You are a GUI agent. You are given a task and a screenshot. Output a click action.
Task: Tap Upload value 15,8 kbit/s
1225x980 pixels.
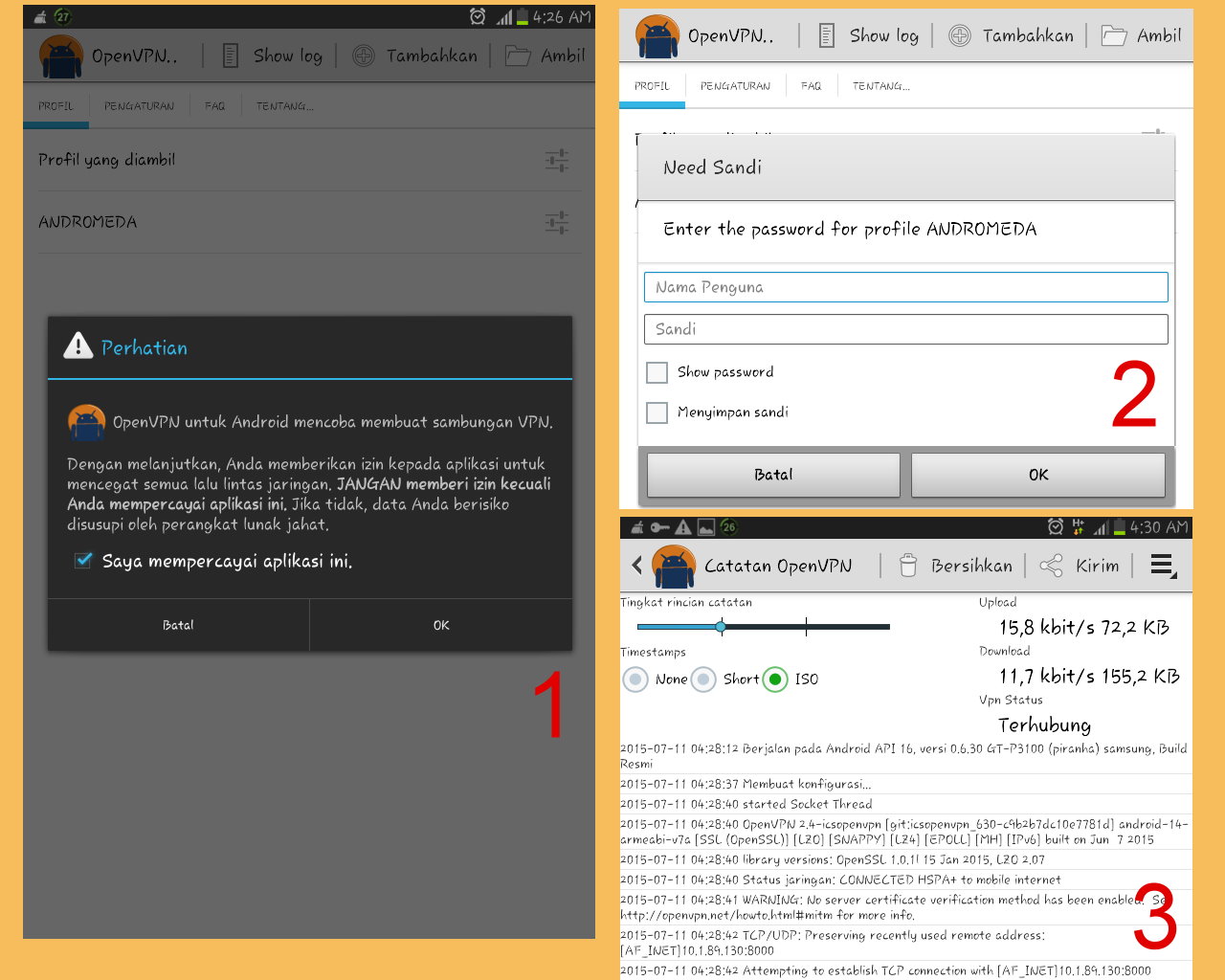pos(1046,628)
